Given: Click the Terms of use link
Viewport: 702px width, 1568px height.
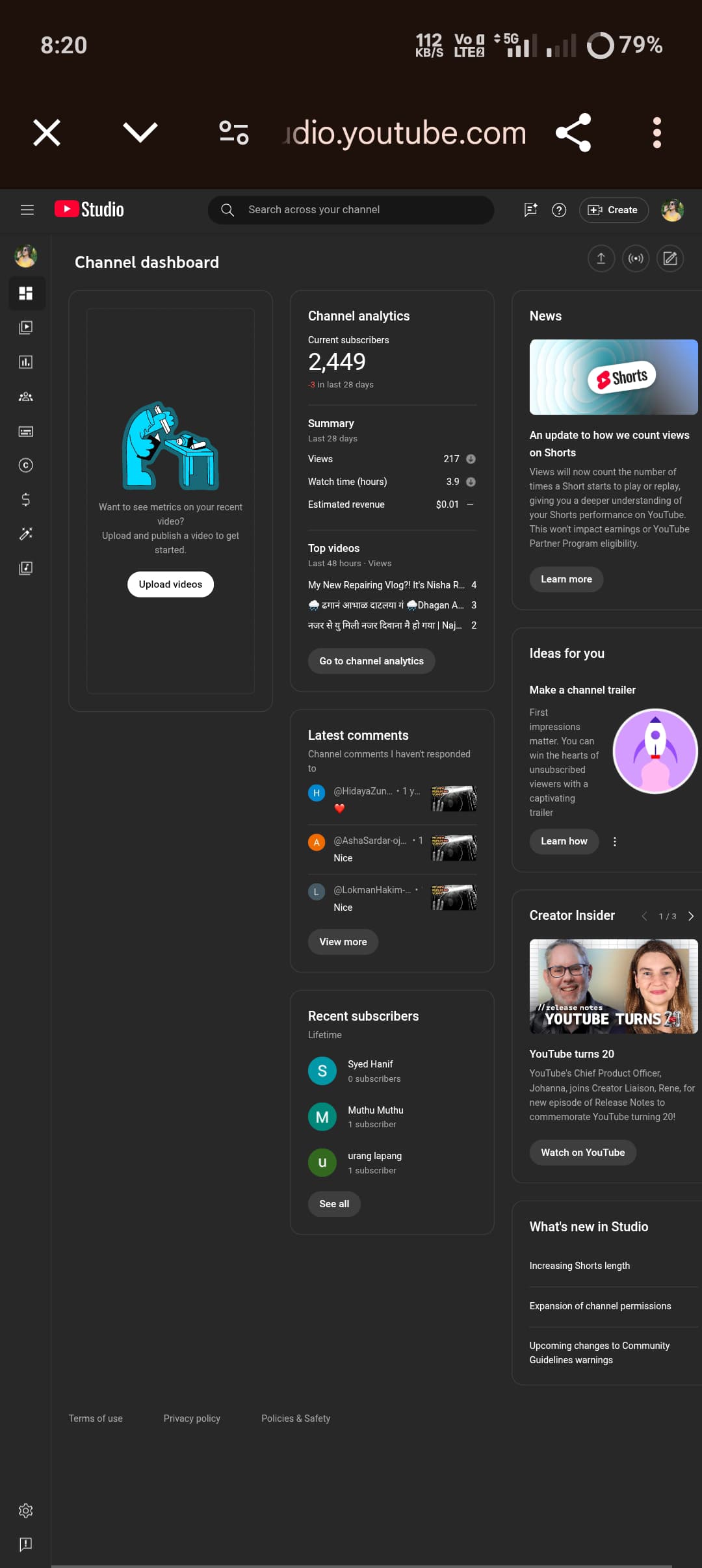Looking at the screenshot, I should pyautogui.click(x=96, y=1418).
